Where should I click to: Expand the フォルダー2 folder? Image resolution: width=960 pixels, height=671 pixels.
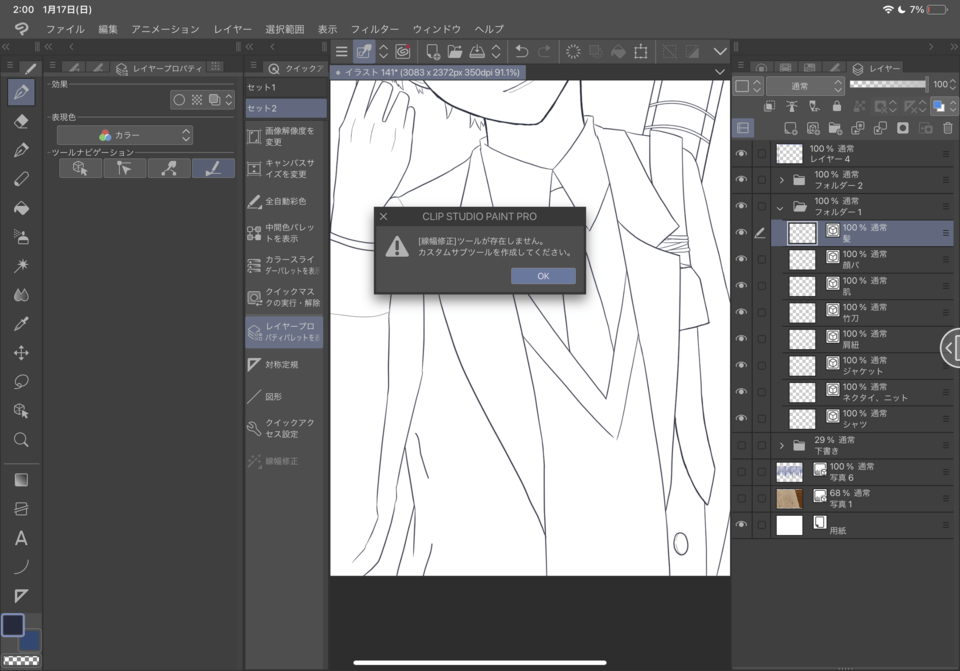[x=783, y=180]
